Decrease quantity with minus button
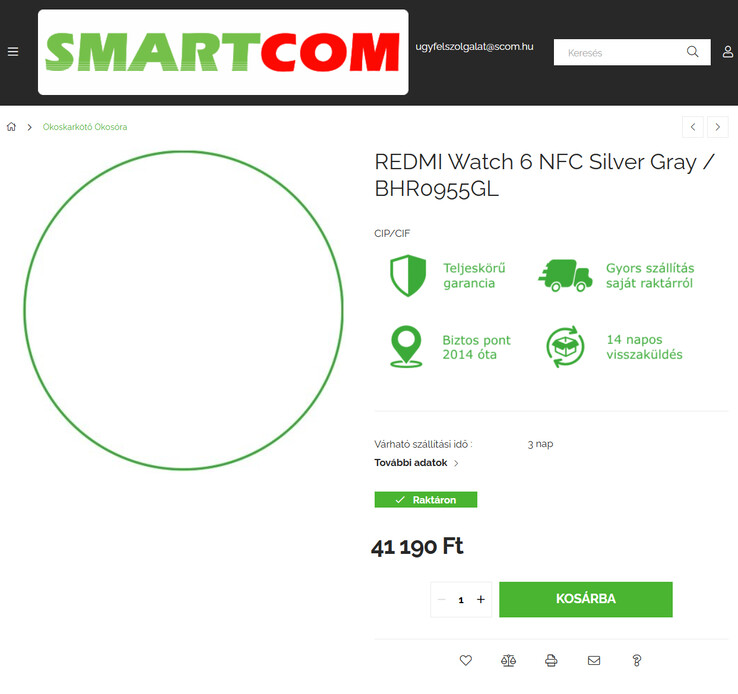The width and height of the screenshot is (738, 694). coord(441,599)
